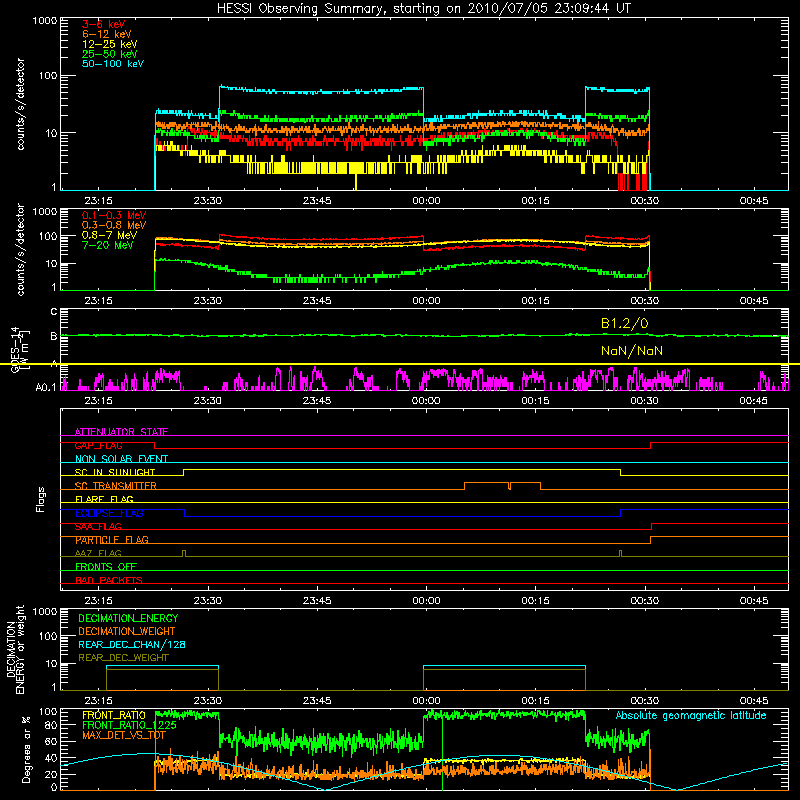This screenshot has width=800, height=800.
Task: Select the AAZ_FLAG label
Action: (x=98, y=553)
